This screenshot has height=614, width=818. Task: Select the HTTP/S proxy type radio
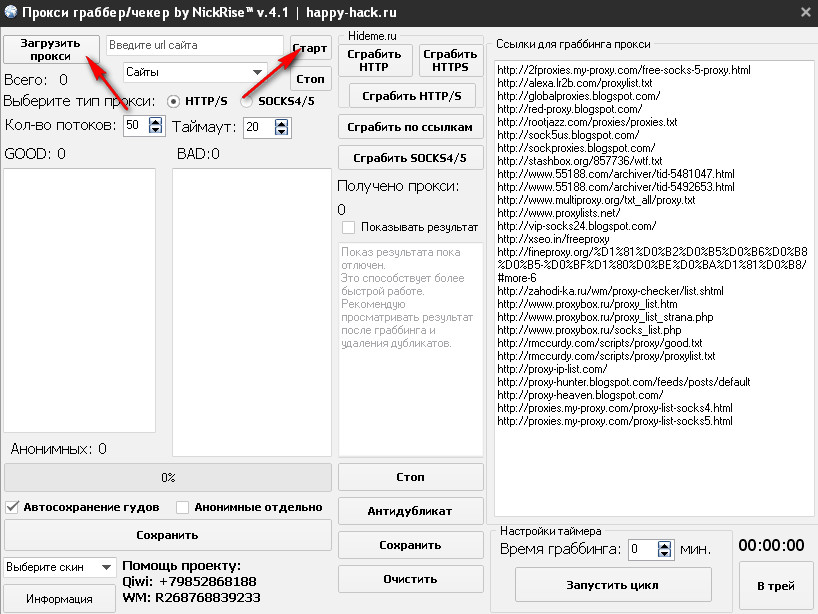pyautogui.click(x=174, y=101)
